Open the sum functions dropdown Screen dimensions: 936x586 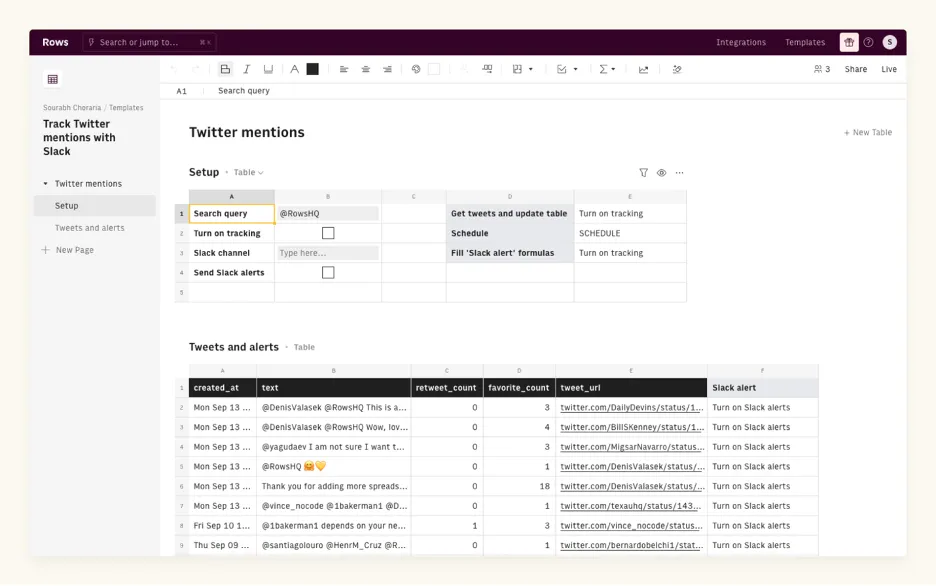606,69
